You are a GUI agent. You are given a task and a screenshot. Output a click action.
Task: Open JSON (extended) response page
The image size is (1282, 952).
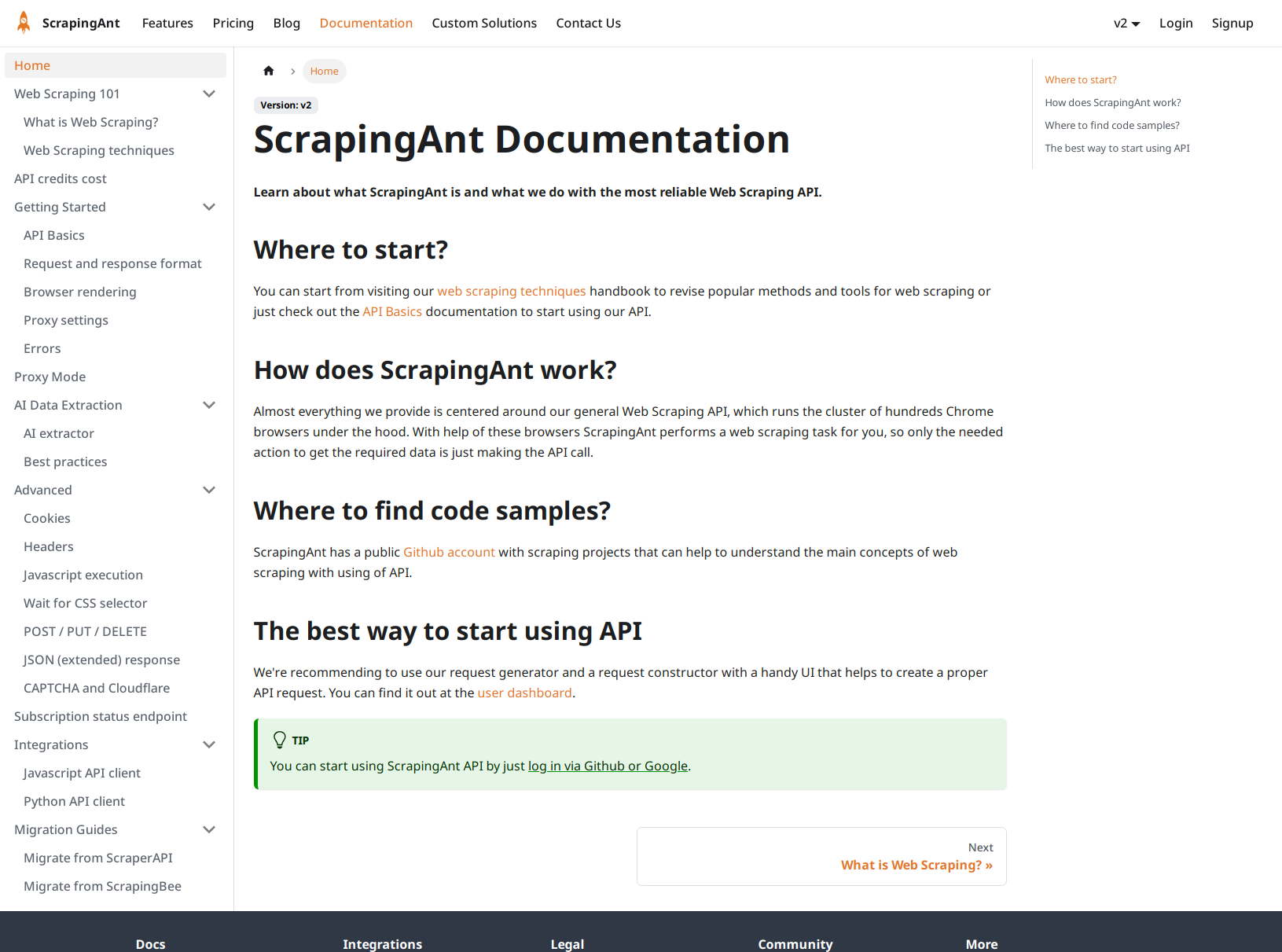(x=102, y=660)
